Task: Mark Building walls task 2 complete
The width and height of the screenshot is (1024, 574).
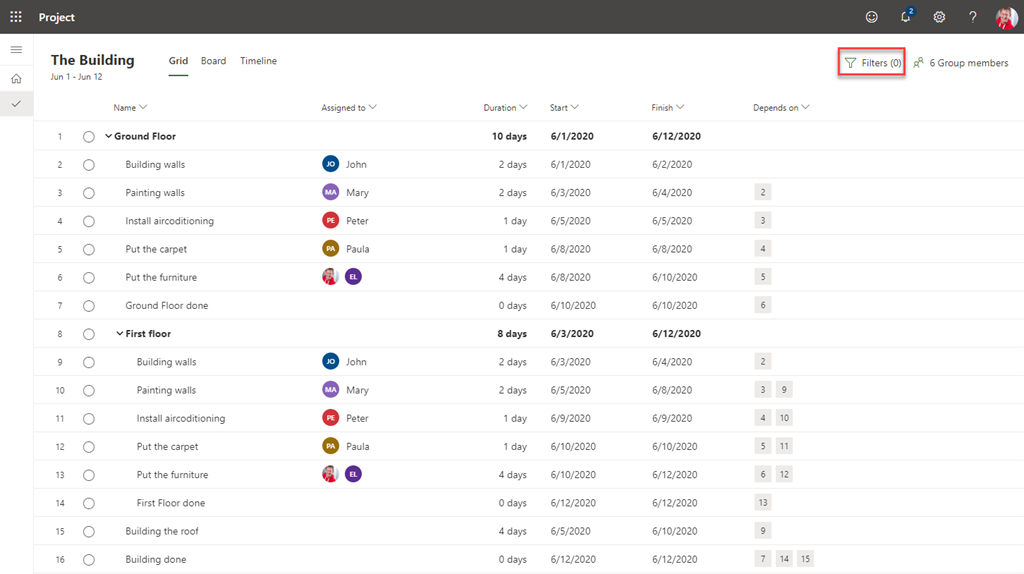Action: point(89,165)
